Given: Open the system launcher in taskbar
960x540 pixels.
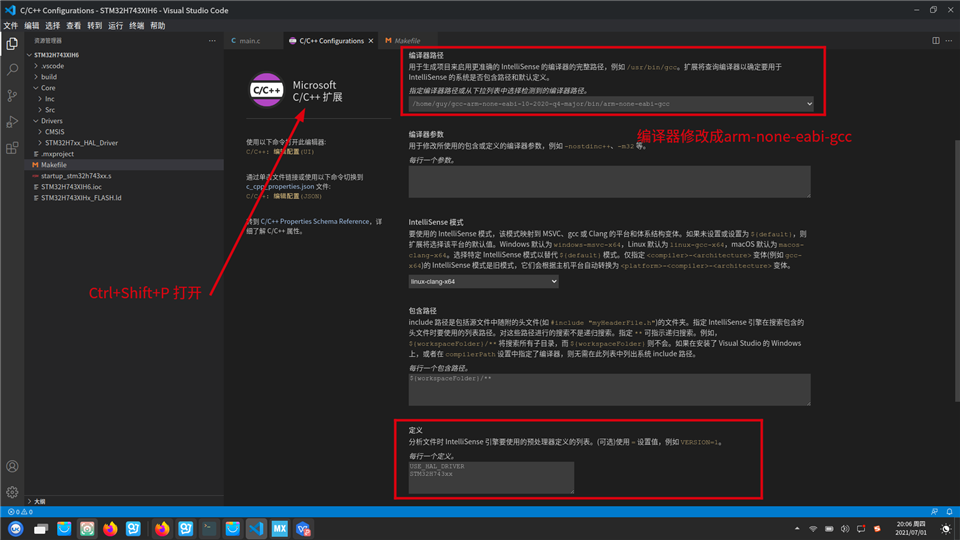Looking at the screenshot, I should pos(16,528).
